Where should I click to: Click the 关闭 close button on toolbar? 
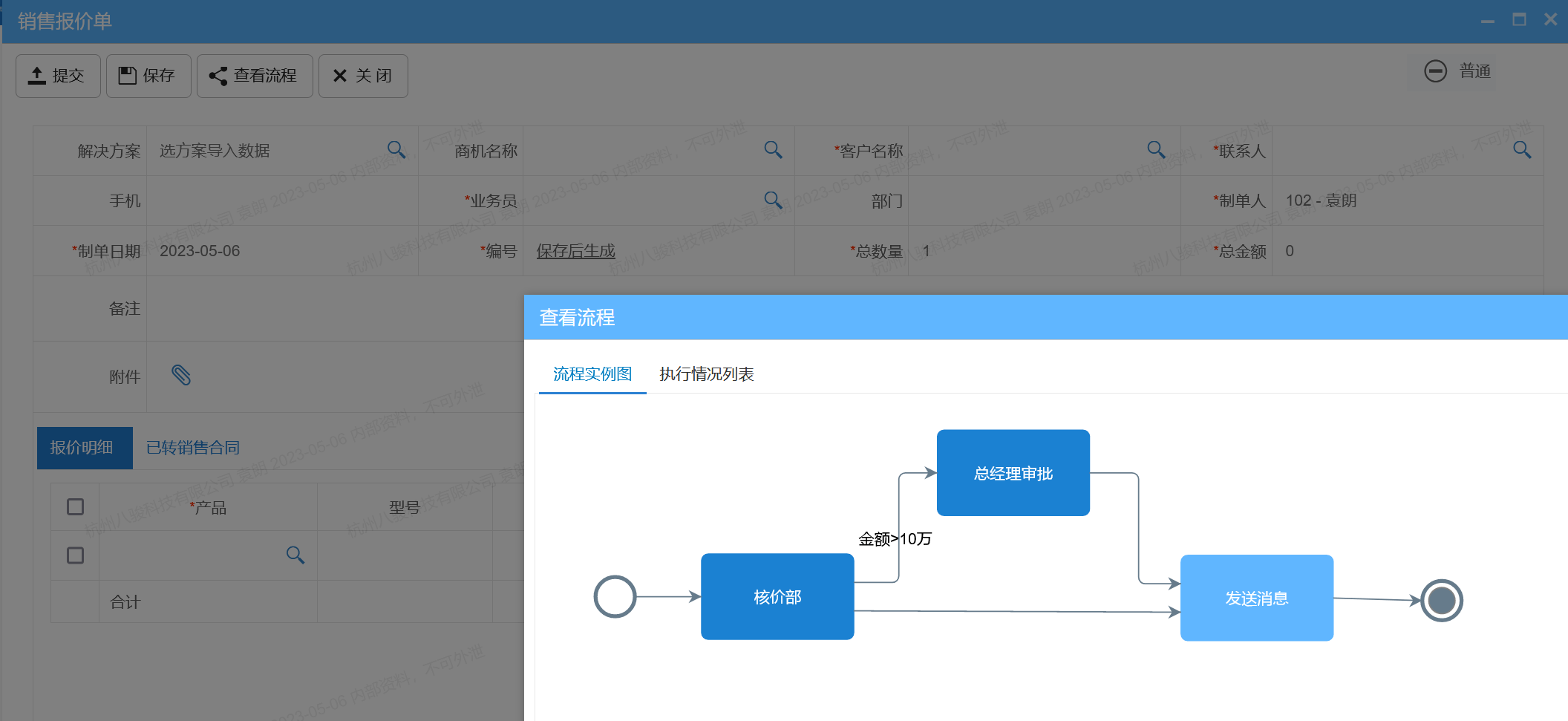pyautogui.click(x=363, y=75)
